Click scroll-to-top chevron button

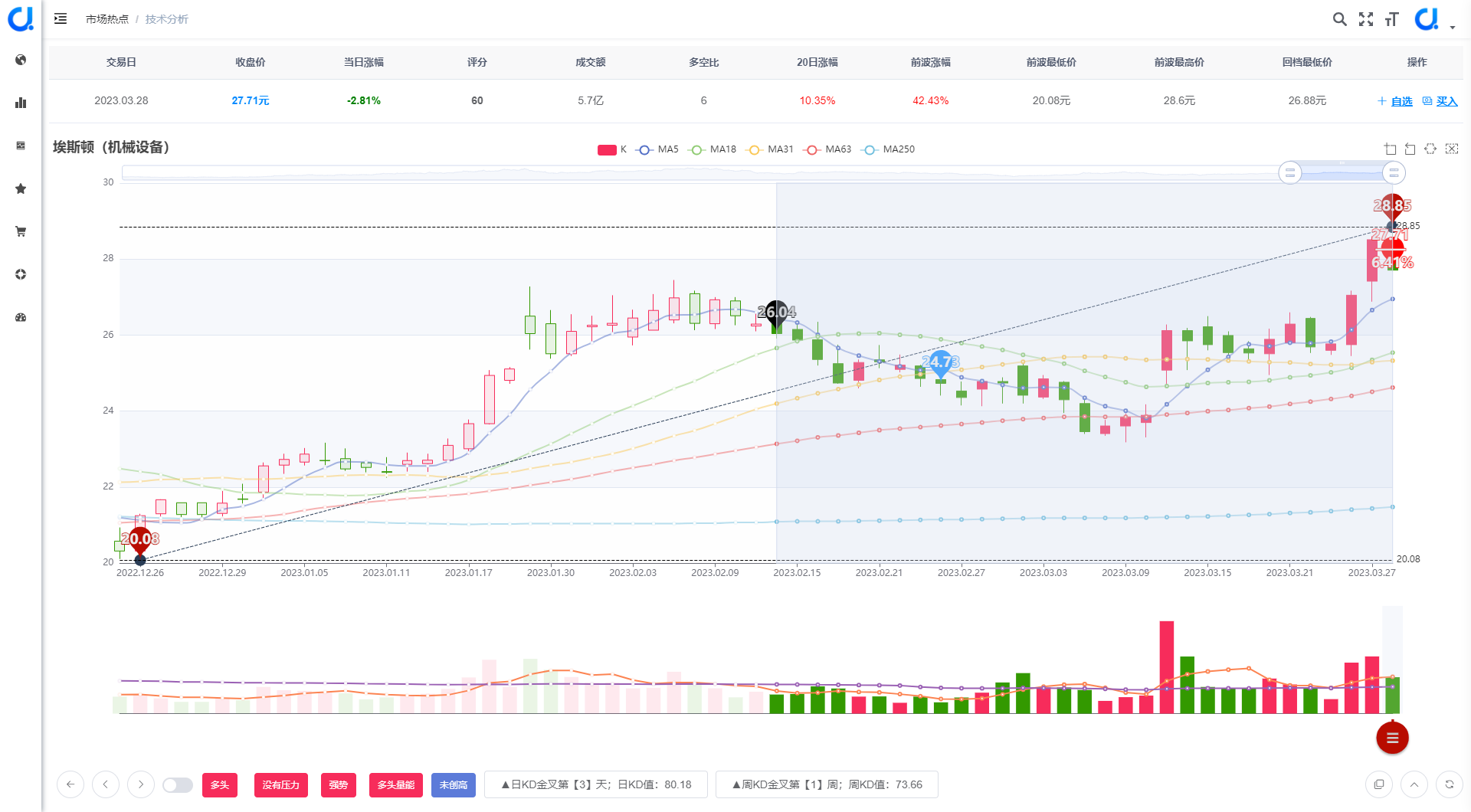click(1414, 784)
